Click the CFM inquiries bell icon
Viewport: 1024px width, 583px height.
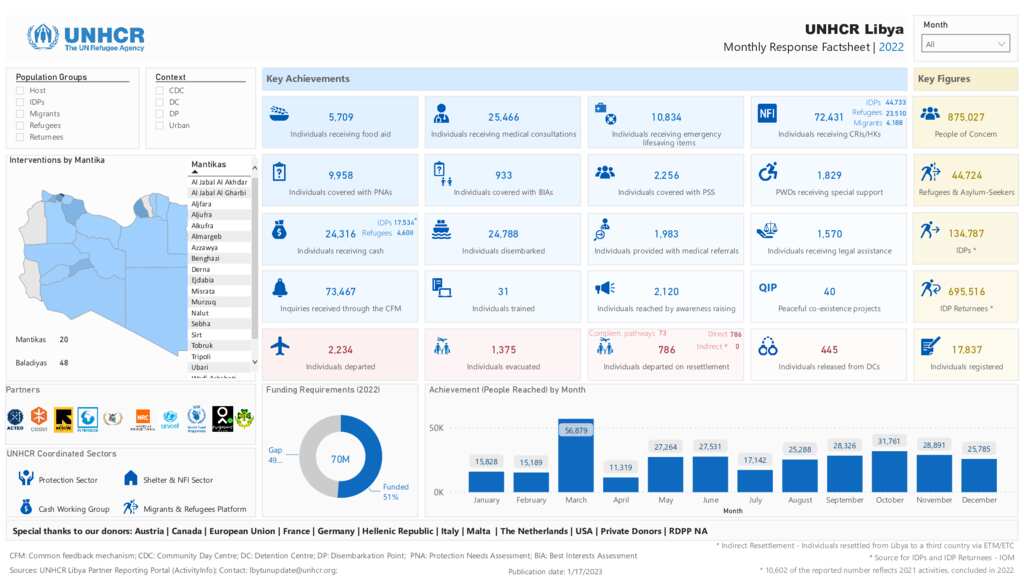point(280,288)
